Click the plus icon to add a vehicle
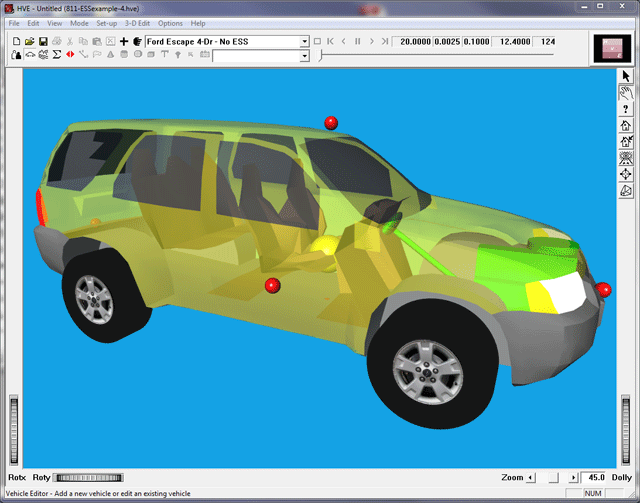640x503 pixels. tap(123, 42)
